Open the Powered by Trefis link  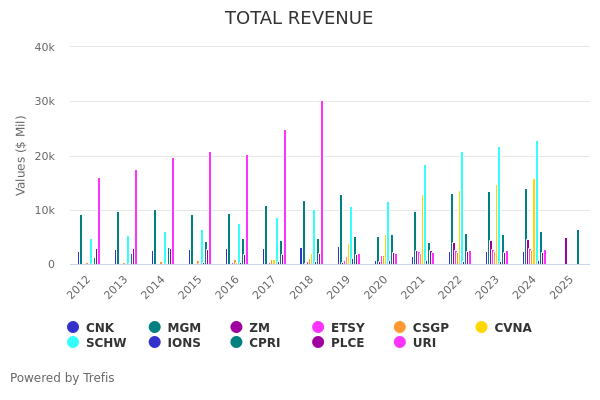pos(62,378)
